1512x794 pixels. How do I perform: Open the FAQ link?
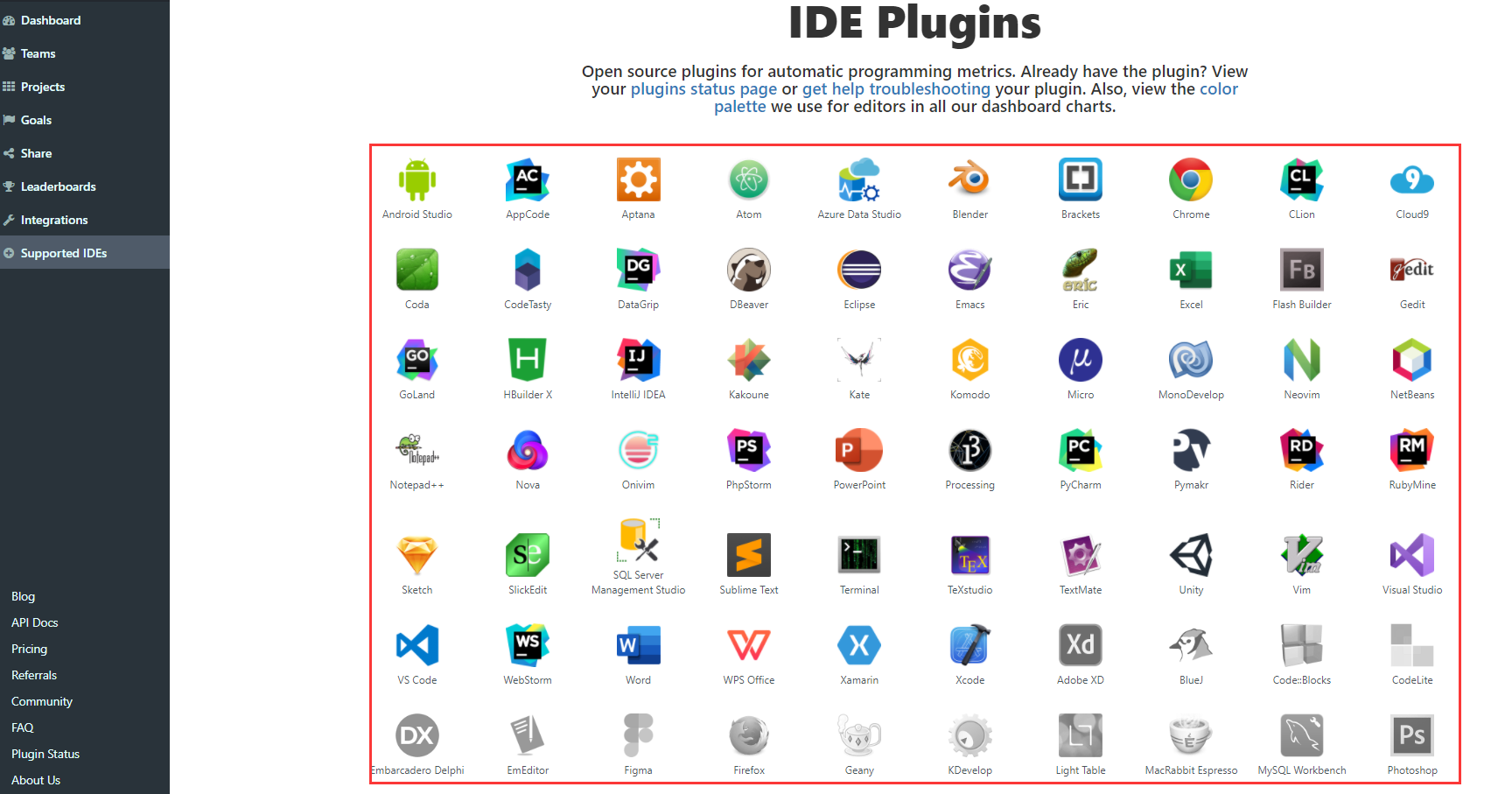click(23, 727)
